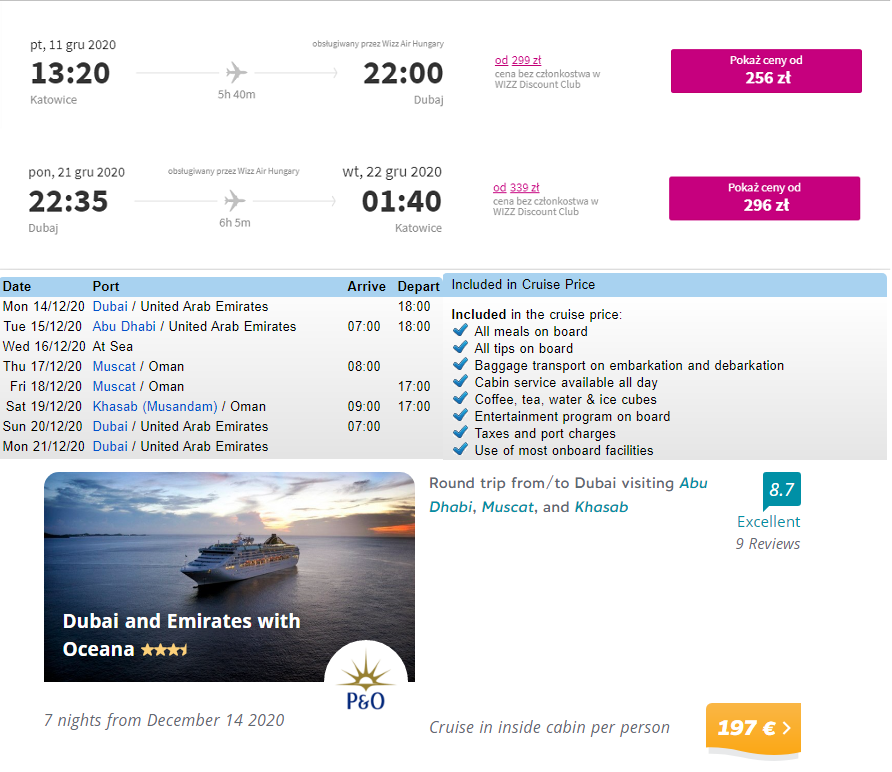Screen dimensions: 892x772
Task: Click the '6h 5m' flight duration
Action: pos(235,223)
